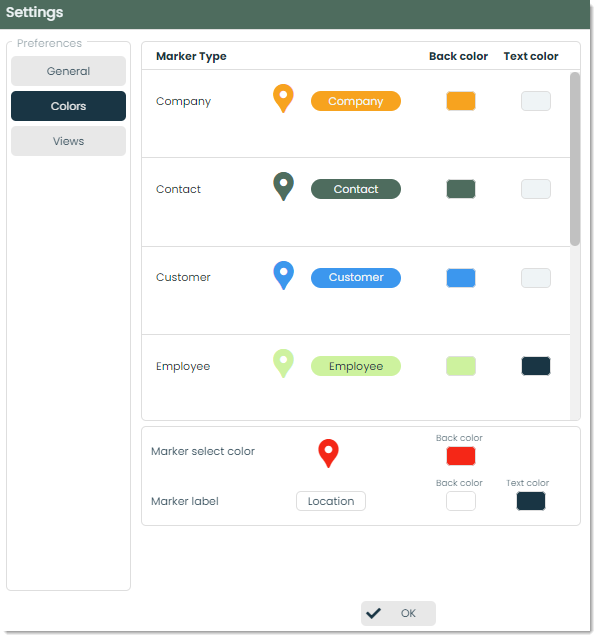Screen dimensions: 598x639
Task: Set the marker label dark text color
Action: tap(531, 501)
